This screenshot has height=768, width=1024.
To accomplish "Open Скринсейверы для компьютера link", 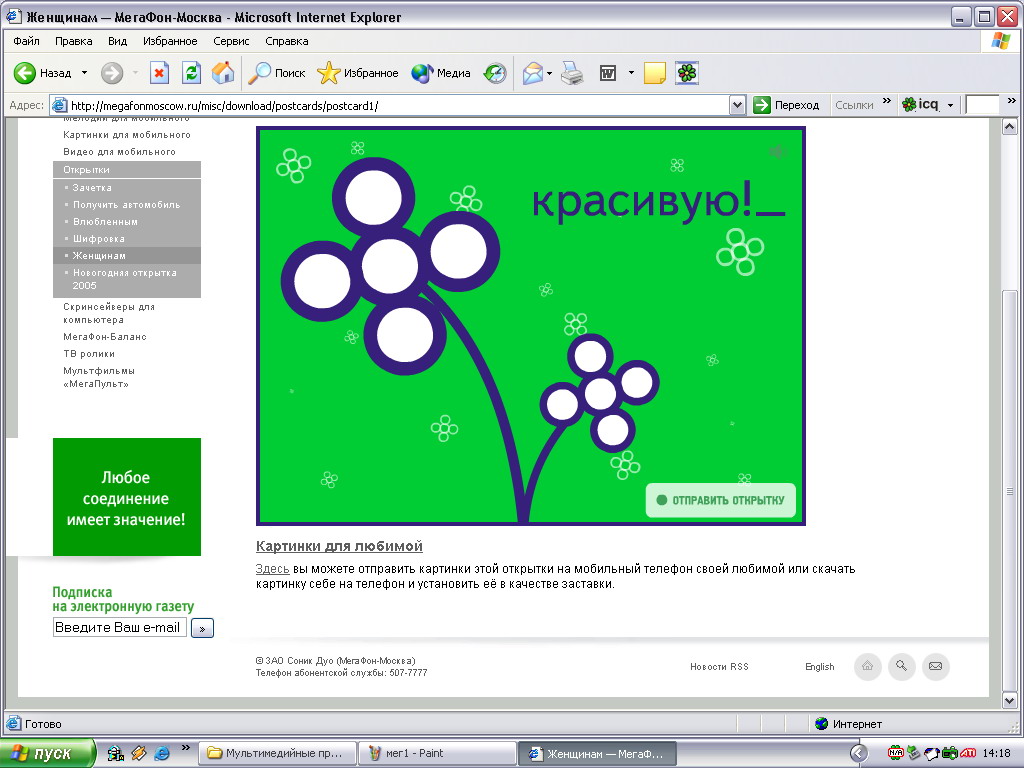I will pyautogui.click(x=109, y=313).
